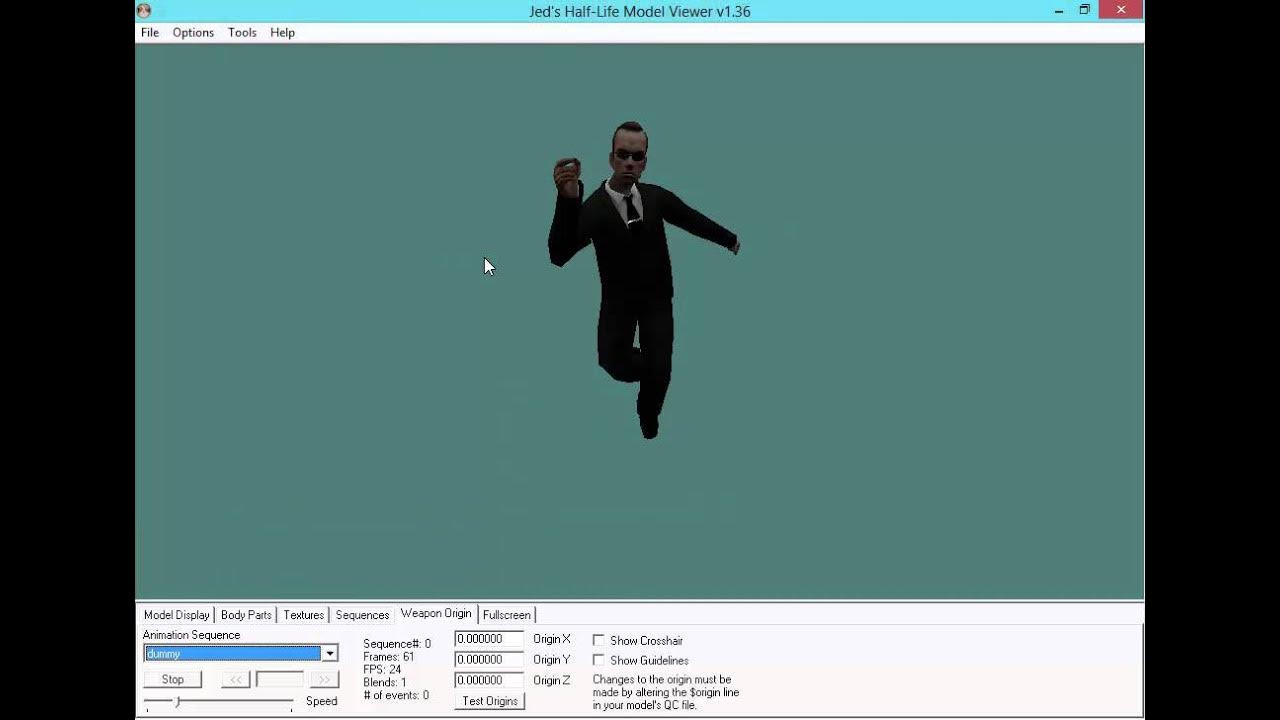Click the next frame button
Screen dimensions: 1280x720
click(x=324, y=679)
